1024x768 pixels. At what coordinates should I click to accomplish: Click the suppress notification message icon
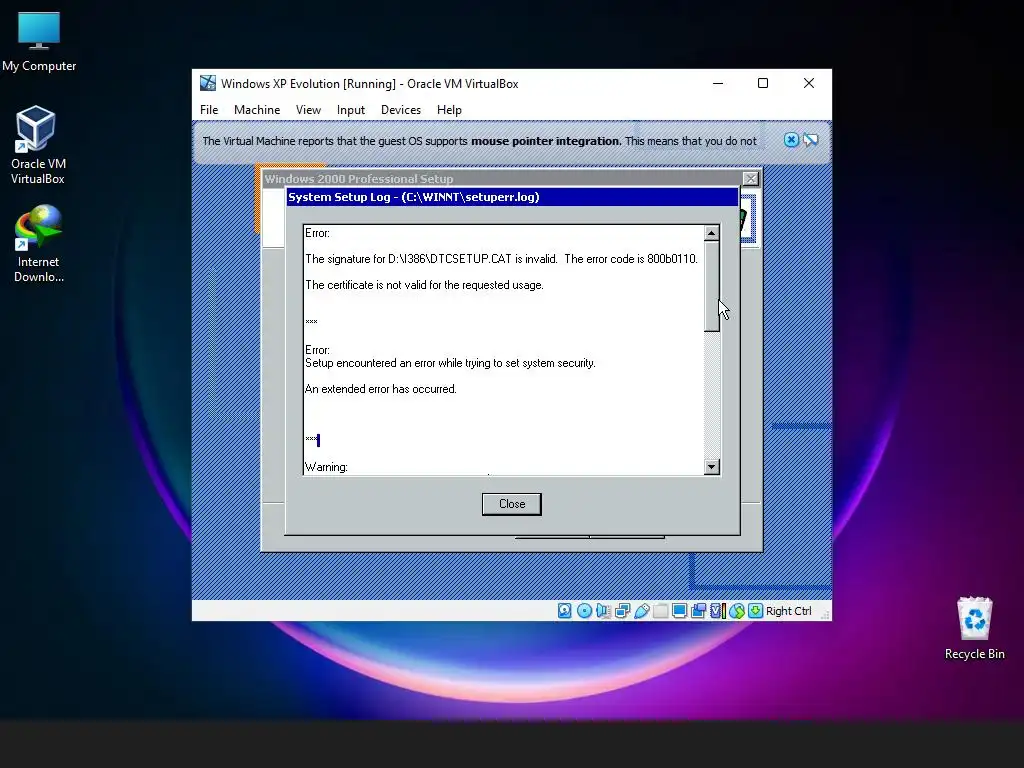point(810,140)
